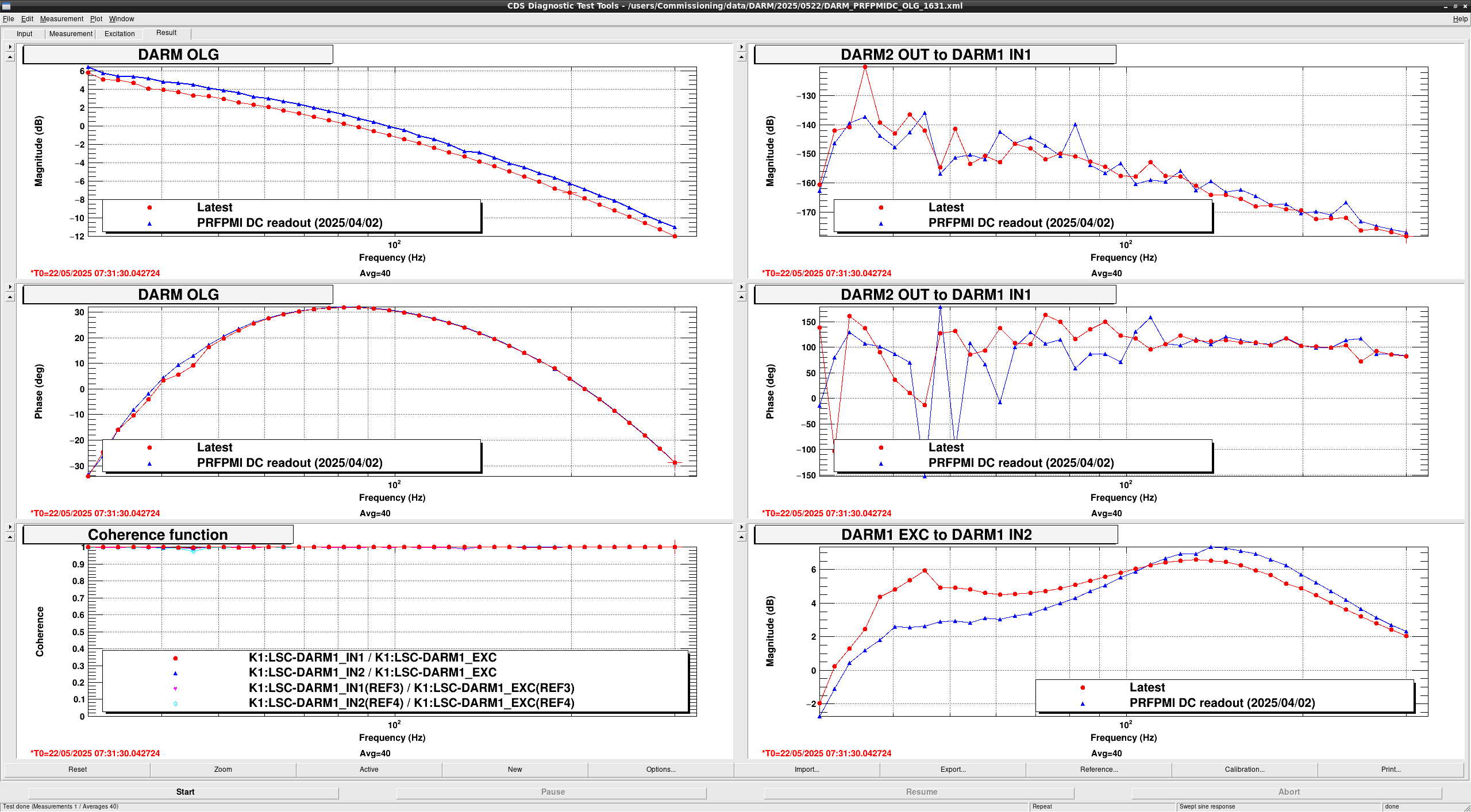The width and height of the screenshot is (1471, 812).
Task: Switch to the Excitation tab
Action: pyautogui.click(x=120, y=34)
